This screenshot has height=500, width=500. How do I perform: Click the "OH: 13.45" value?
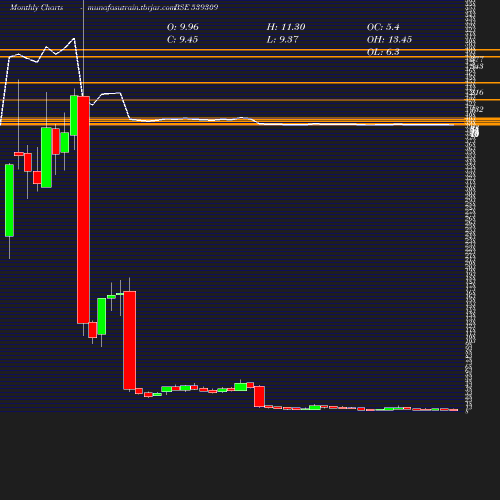389,39
